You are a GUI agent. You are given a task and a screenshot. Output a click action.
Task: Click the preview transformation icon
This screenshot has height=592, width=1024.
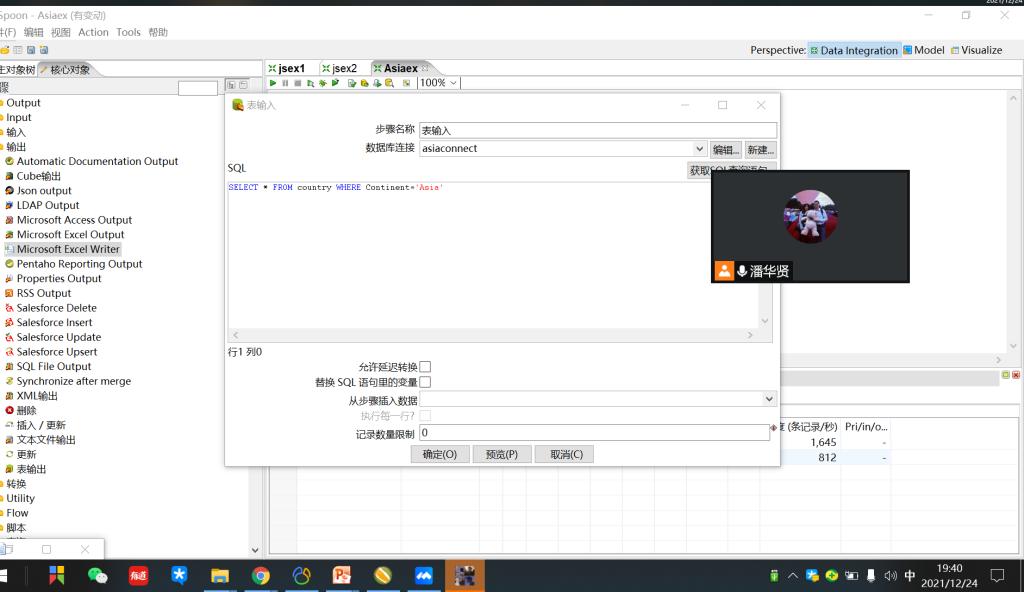coord(310,83)
